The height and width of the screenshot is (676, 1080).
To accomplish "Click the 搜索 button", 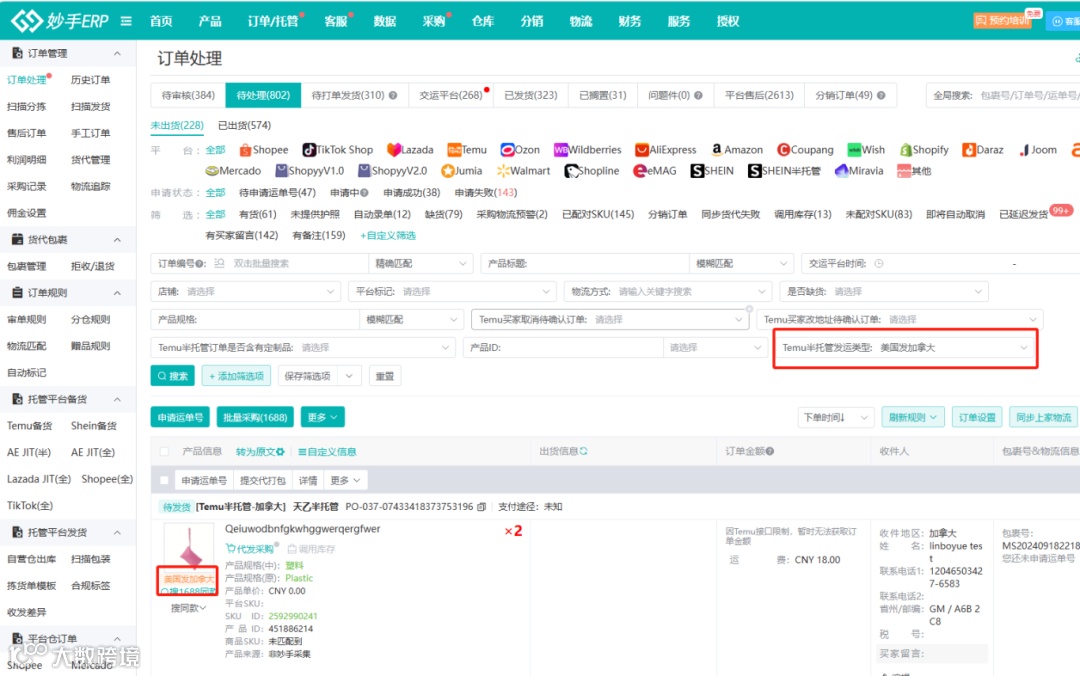I will point(173,376).
